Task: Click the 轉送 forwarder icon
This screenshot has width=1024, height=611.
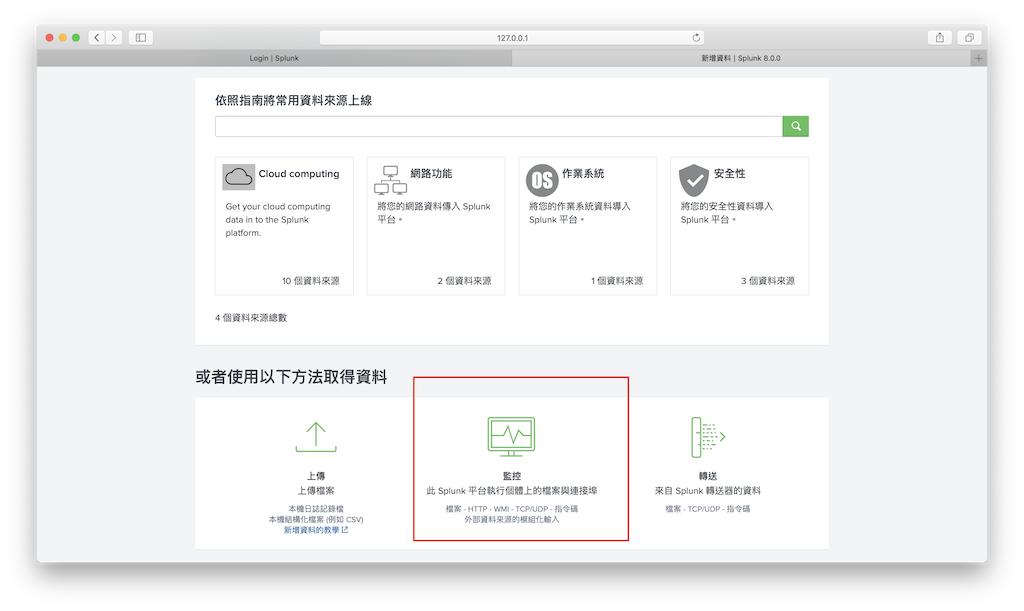Action: click(708, 437)
